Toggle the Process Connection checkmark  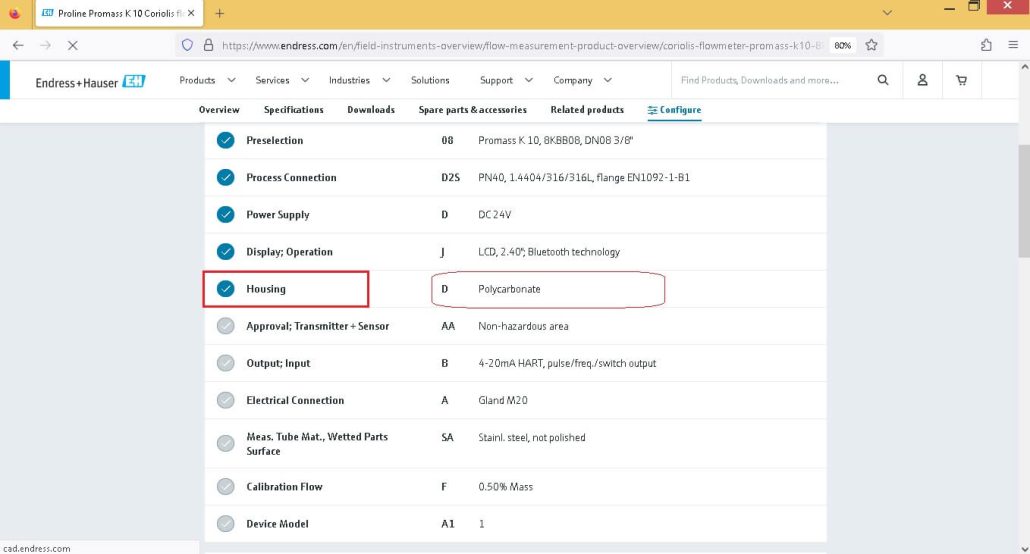[225, 177]
